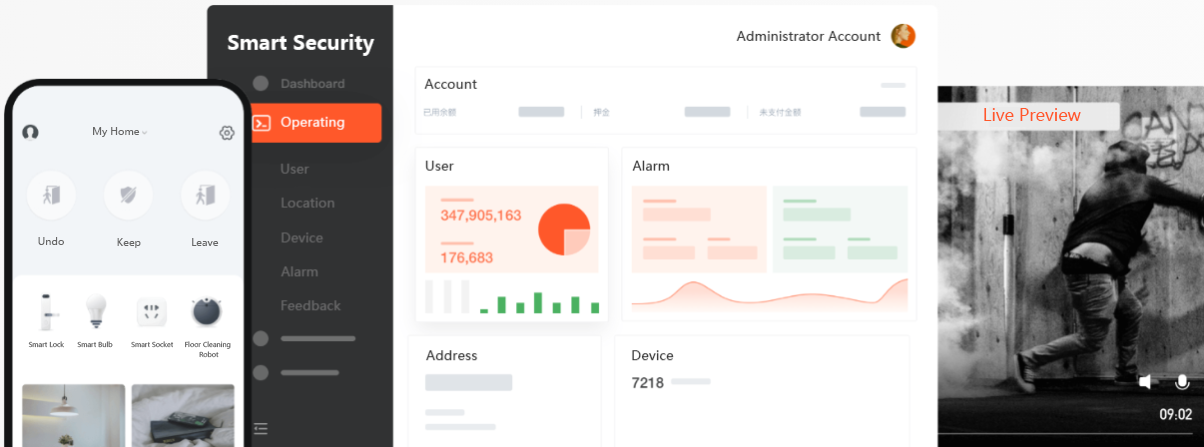Go to Device in the sidebar
1204x447 pixels.
coord(301,238)
